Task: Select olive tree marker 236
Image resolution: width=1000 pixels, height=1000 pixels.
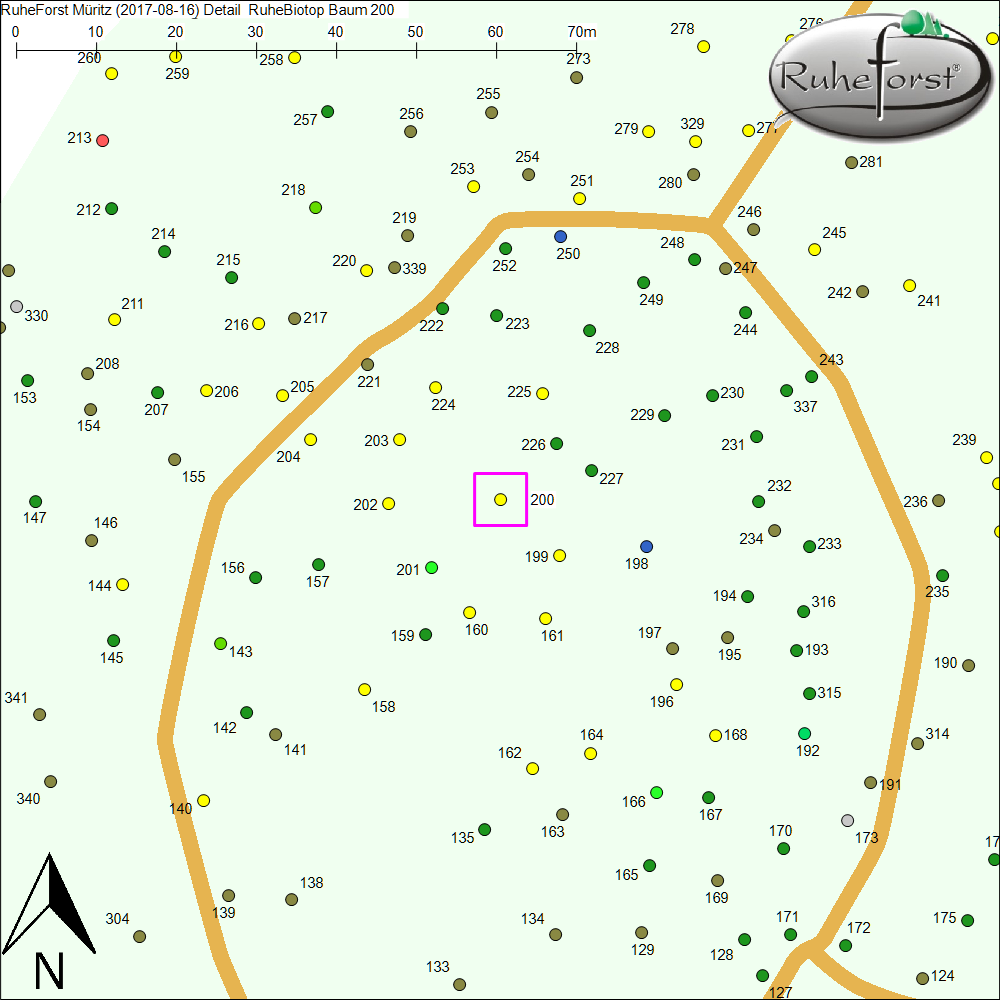Action: (x=938, y=500)
